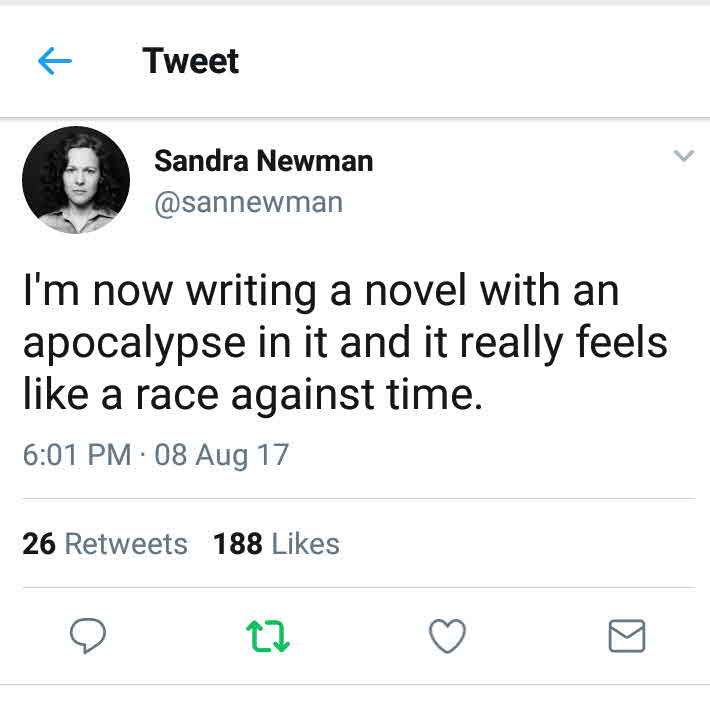View the 26 Retweets list

[105, 544]
